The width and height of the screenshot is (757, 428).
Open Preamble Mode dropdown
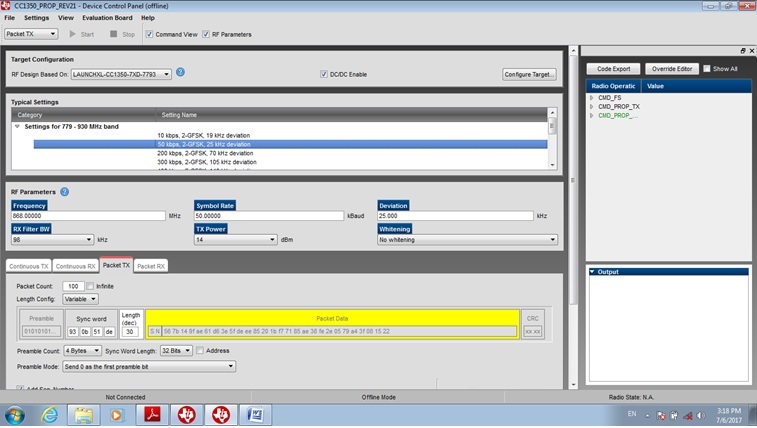(x=149, y=367)
